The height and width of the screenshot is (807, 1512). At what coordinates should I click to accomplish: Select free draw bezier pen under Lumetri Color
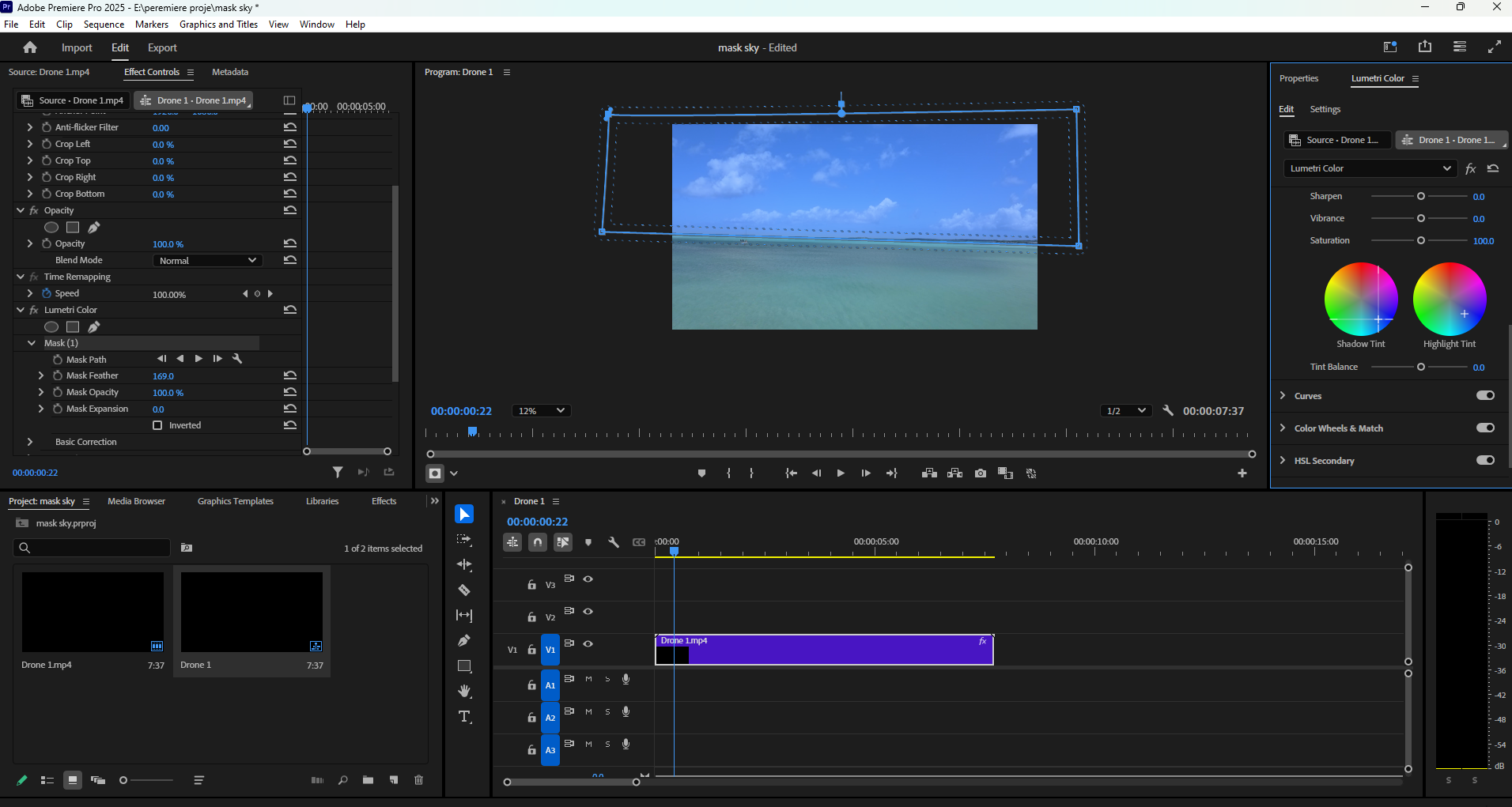tap(94, 326)
